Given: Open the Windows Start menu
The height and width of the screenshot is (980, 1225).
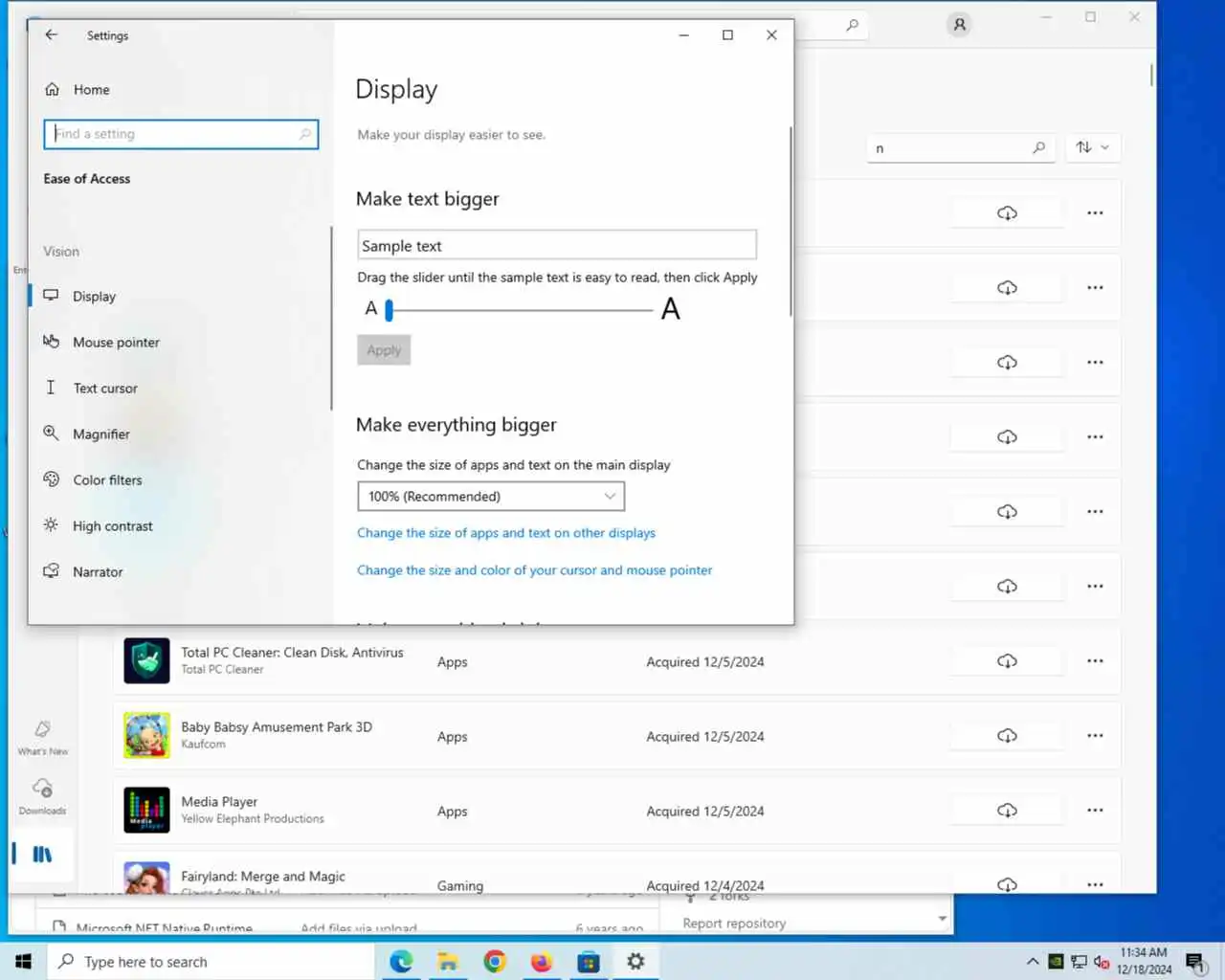Looking at the screenshot, I should tap(23, 962).
